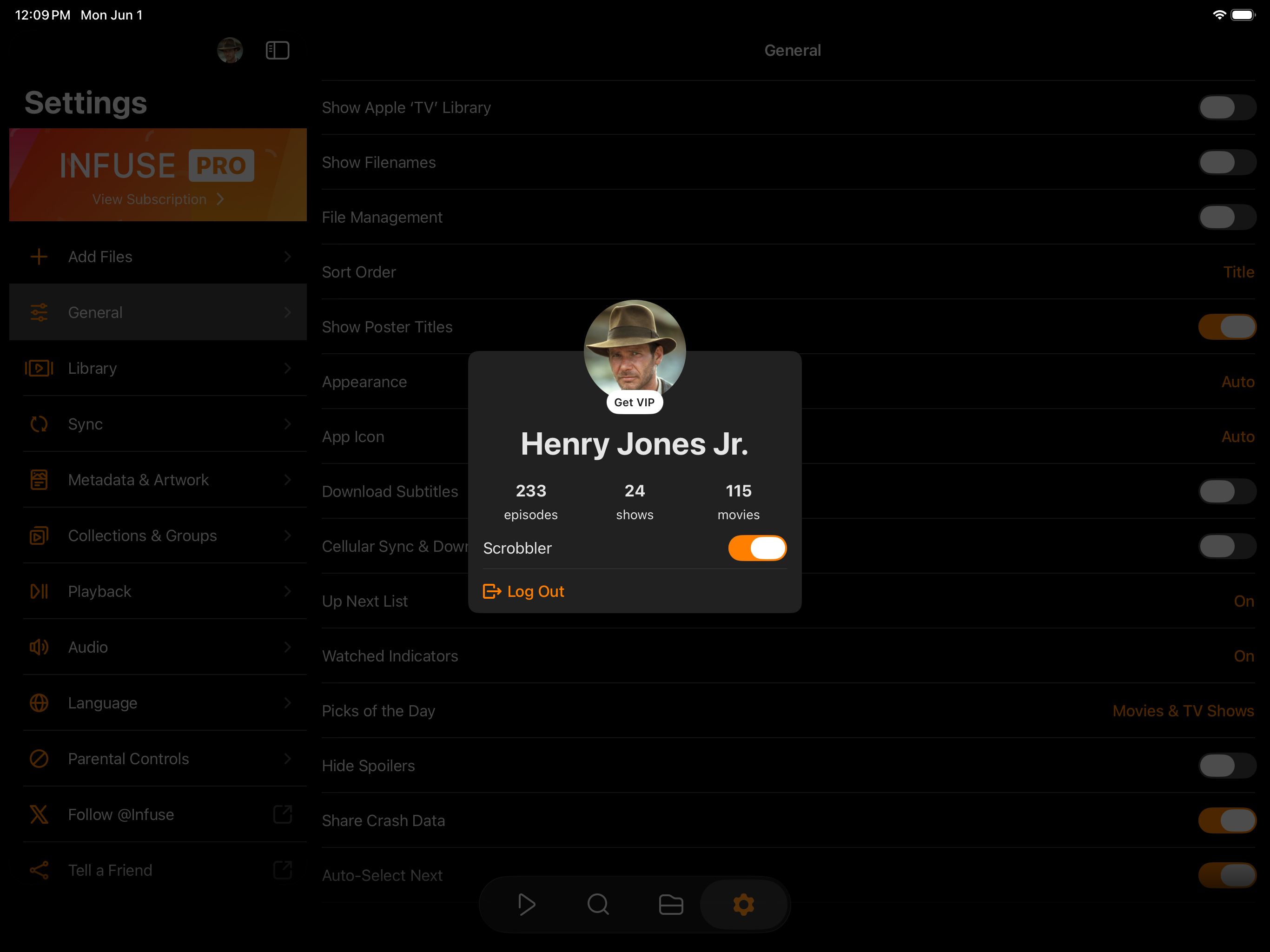
Task: Expand the General row chevron
Action: click(x=288, y=312)
